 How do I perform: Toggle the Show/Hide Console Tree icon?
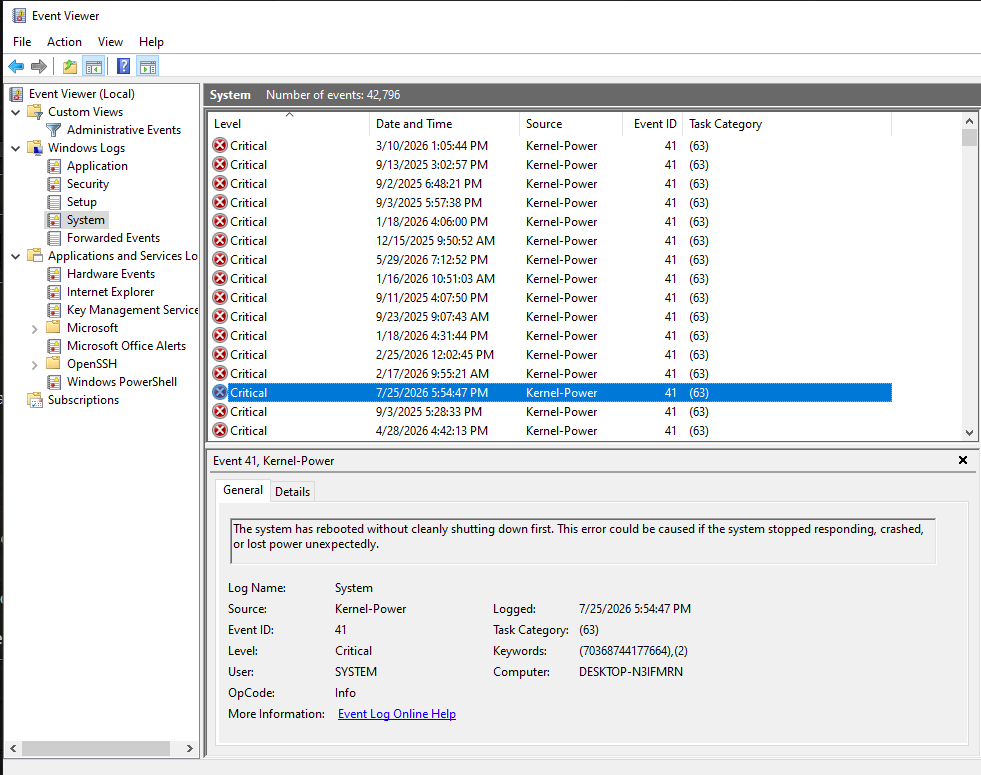94,66
